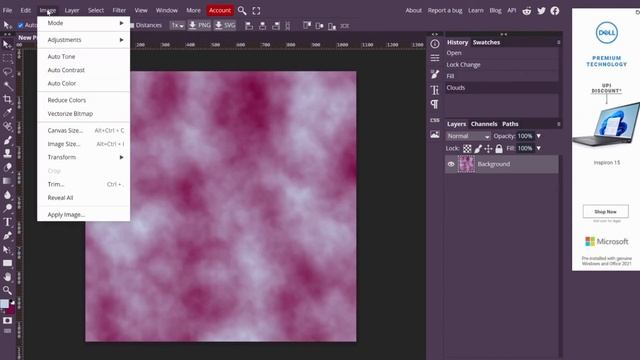Toggle lock all padlock icon
The width and height of the screenshot is (640, 360).
tap(499, 149)
